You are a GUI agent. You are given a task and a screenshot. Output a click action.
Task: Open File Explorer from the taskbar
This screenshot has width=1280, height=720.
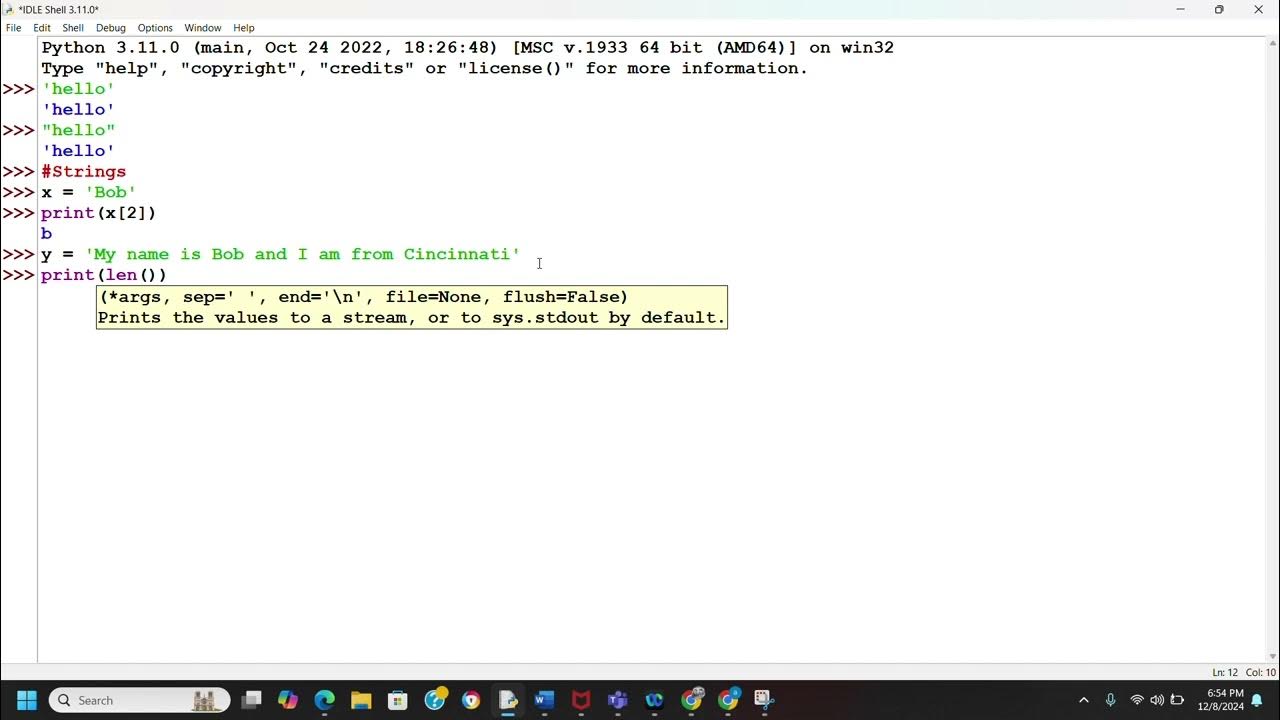361,700
